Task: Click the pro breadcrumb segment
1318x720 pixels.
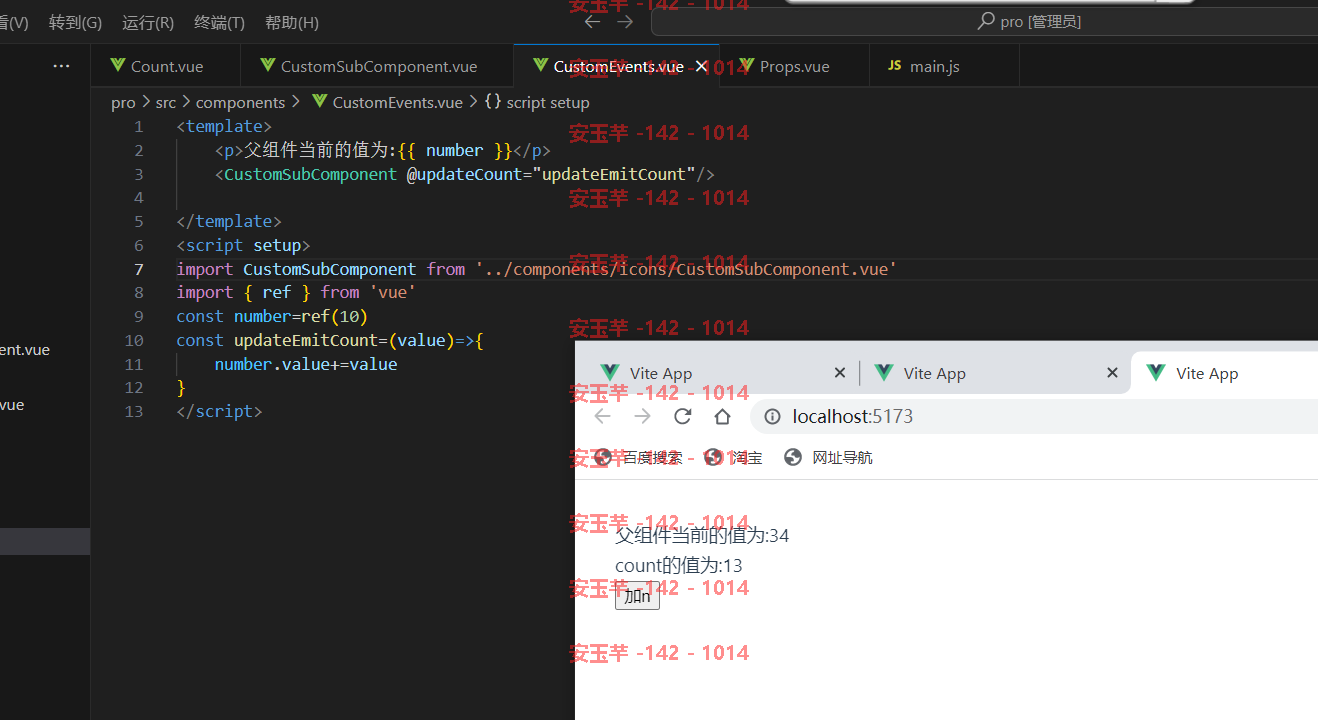Action: click(x=123, y=102)
